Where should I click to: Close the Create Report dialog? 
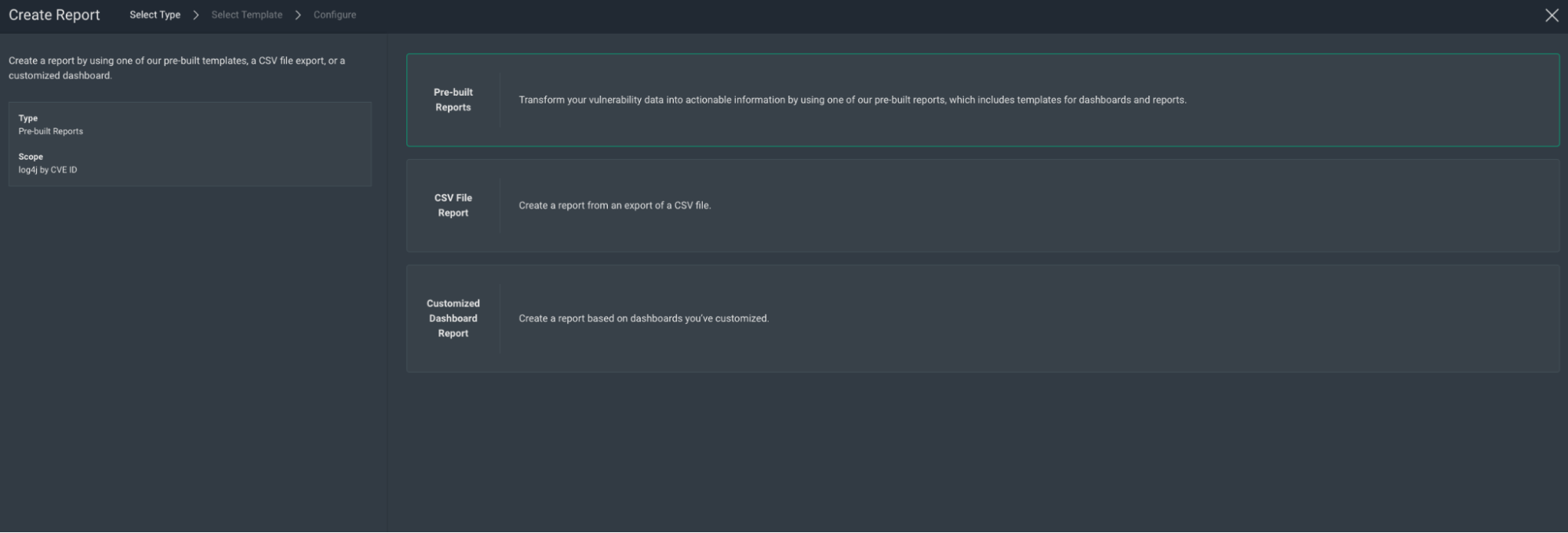tap(1551, 16)
